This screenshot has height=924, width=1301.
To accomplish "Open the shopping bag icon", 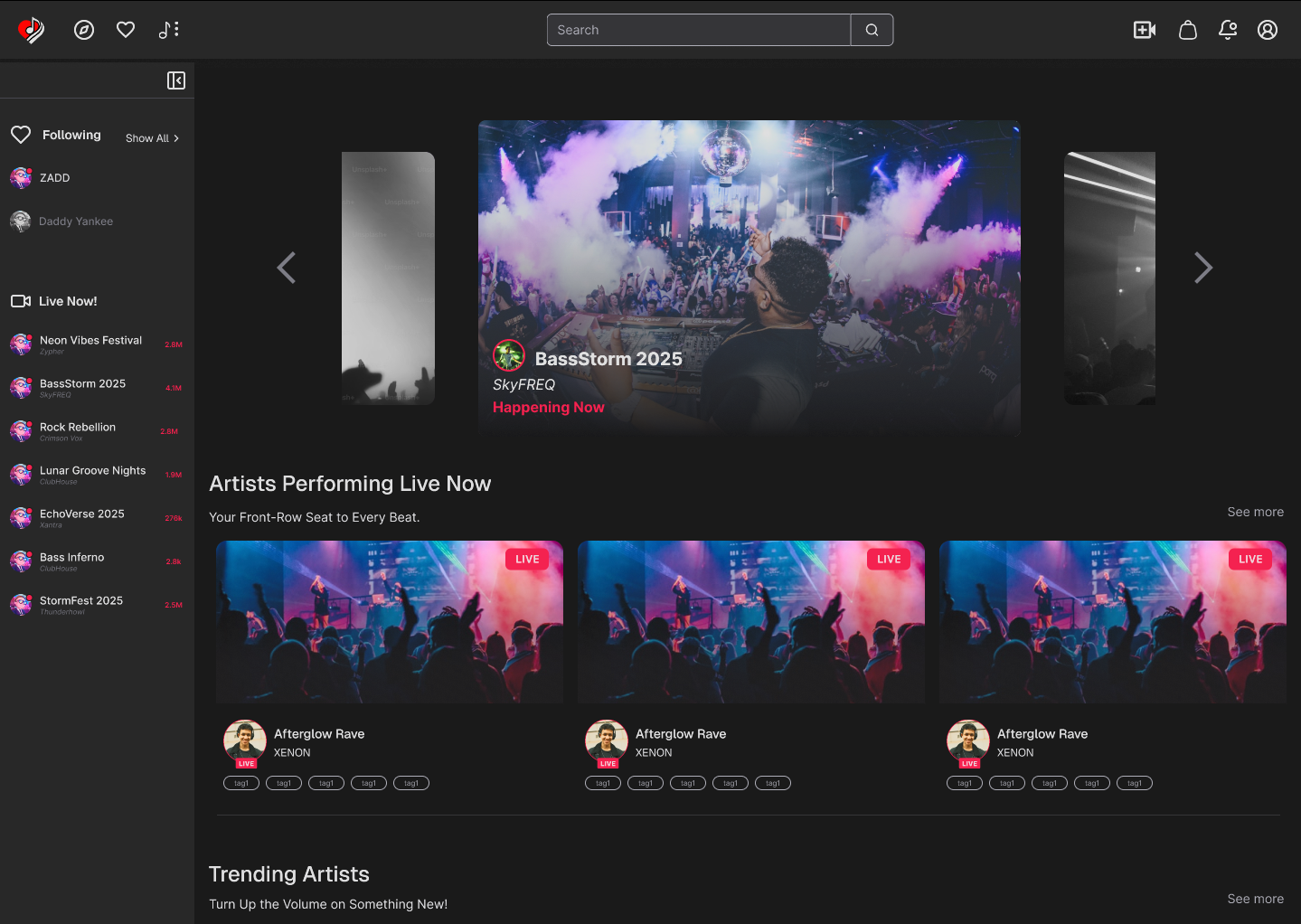I will [x=1187, y=29].
